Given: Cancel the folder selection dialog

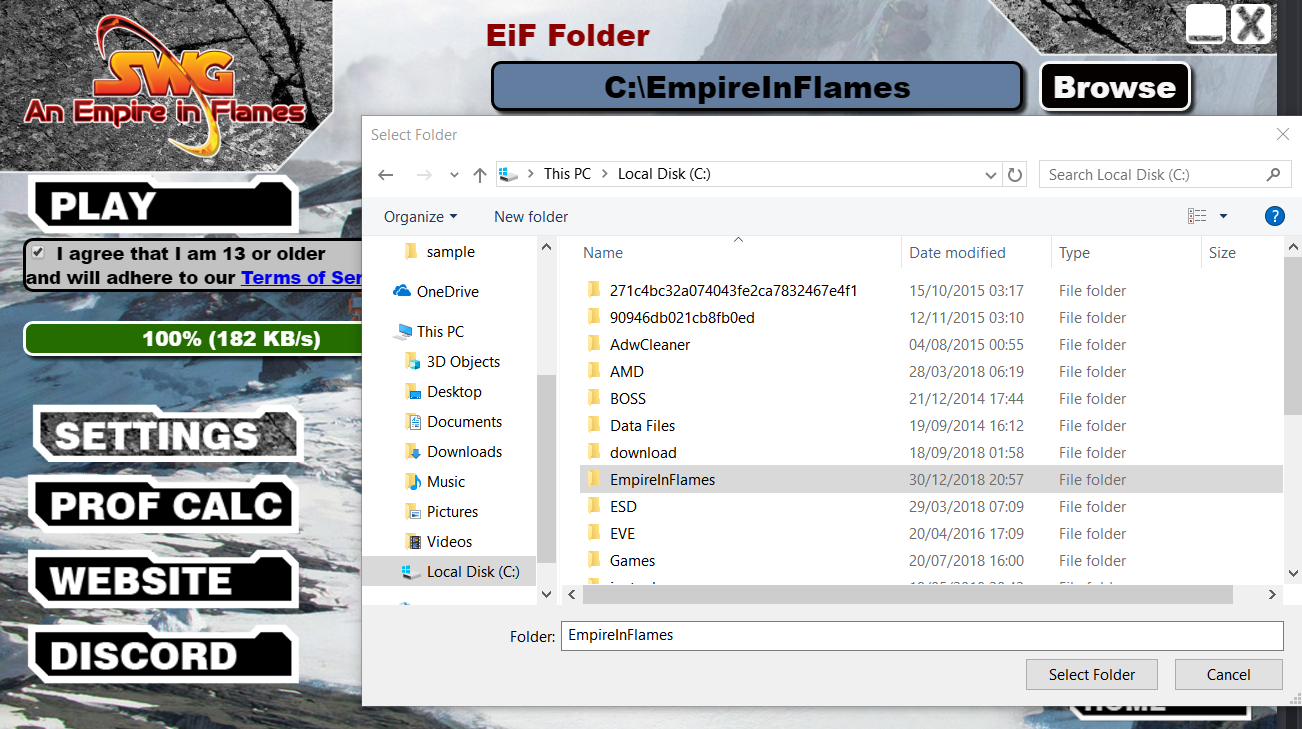Looking at the screenshot, I should tap(1228, 675).
